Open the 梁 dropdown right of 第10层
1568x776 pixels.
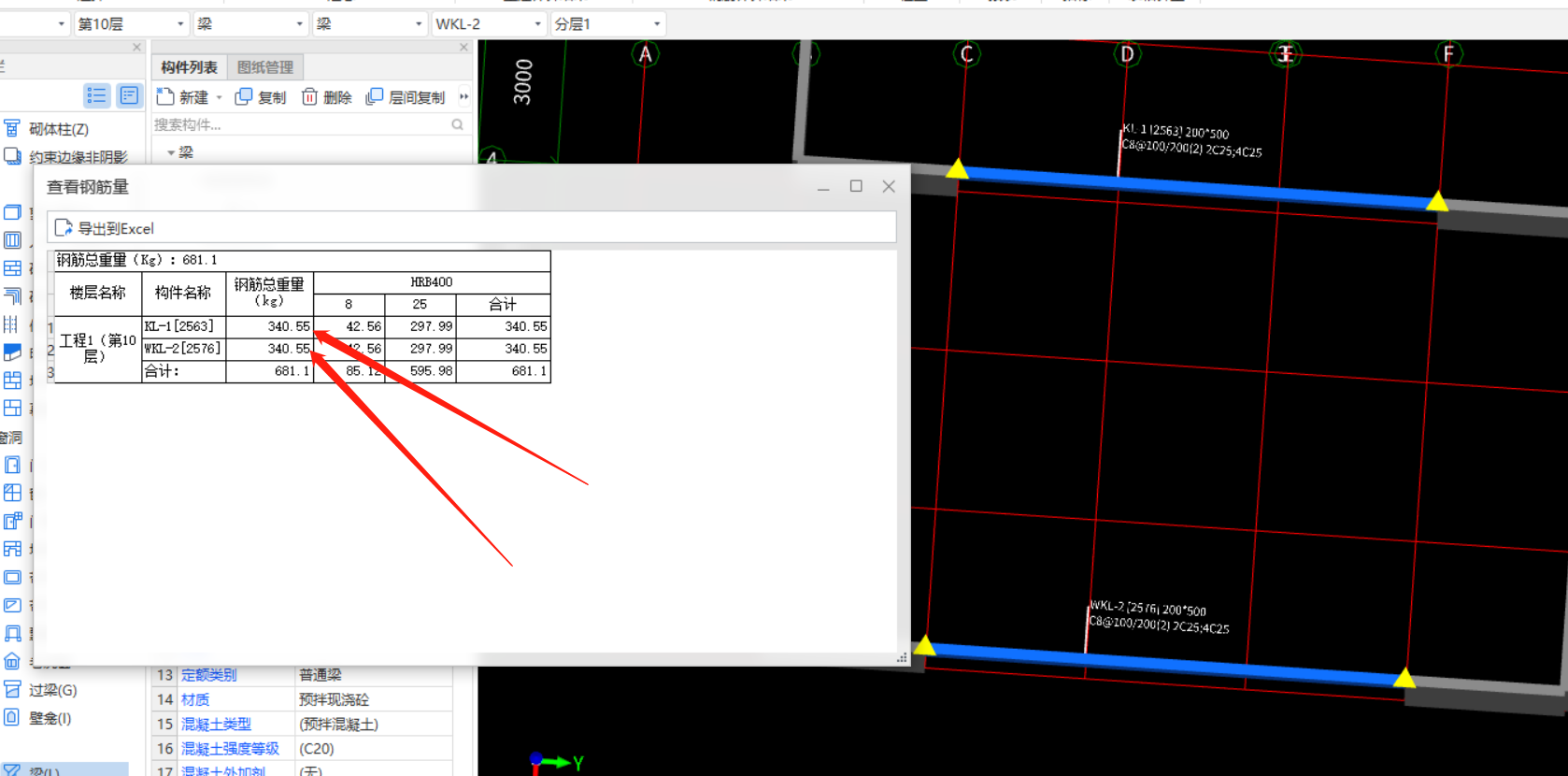coord(299,23)
